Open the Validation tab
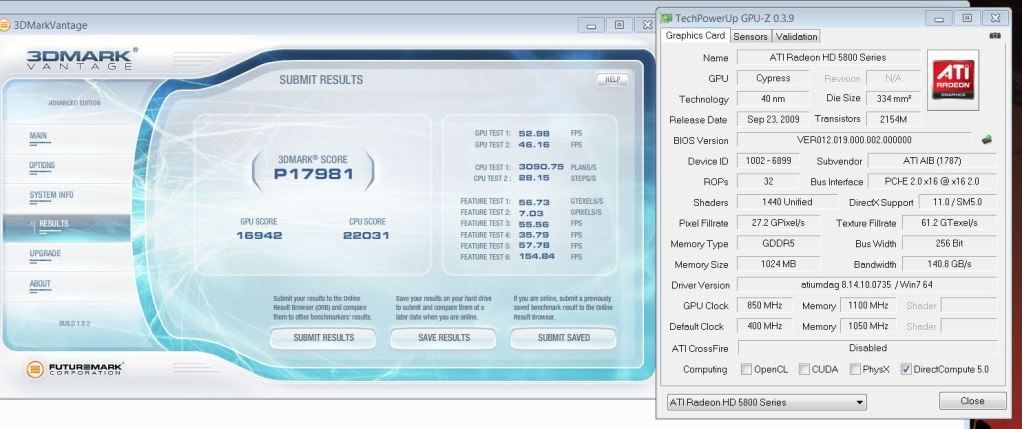Viewport: 1022px width, 429px height. point(796,37)
